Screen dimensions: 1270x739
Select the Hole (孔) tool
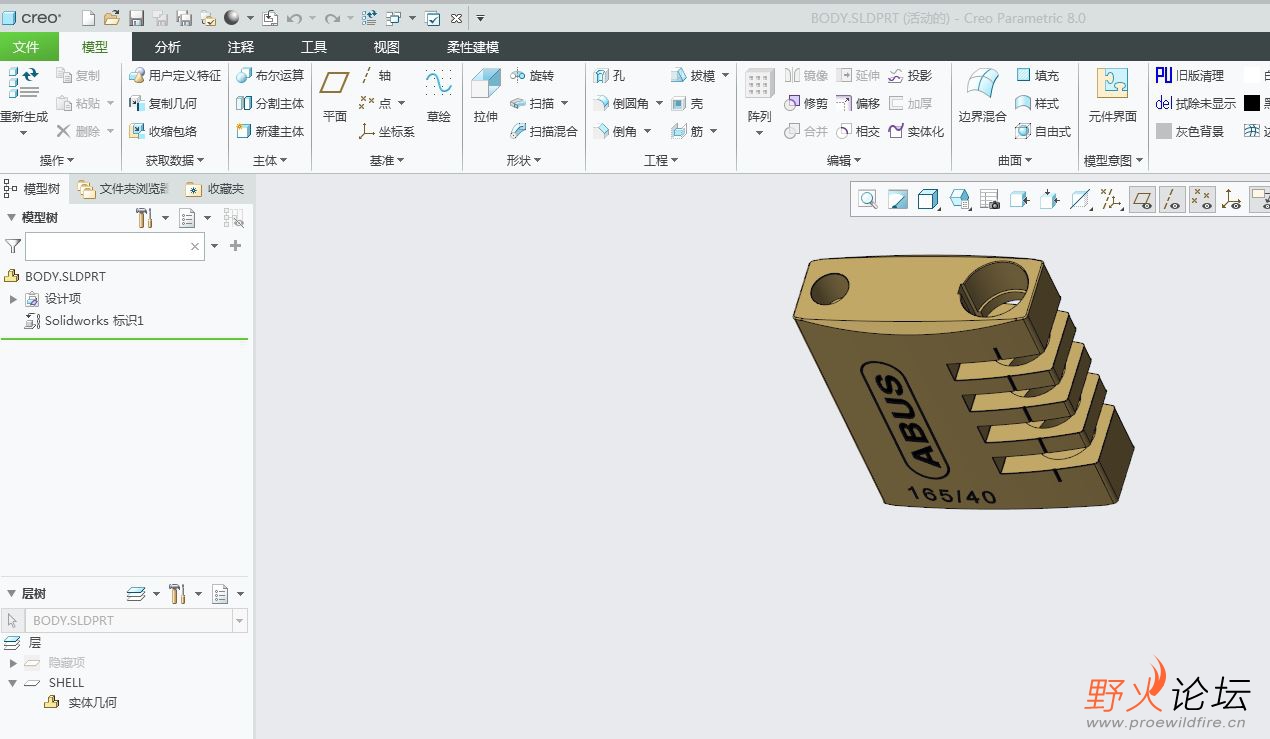tap(609, 76)
